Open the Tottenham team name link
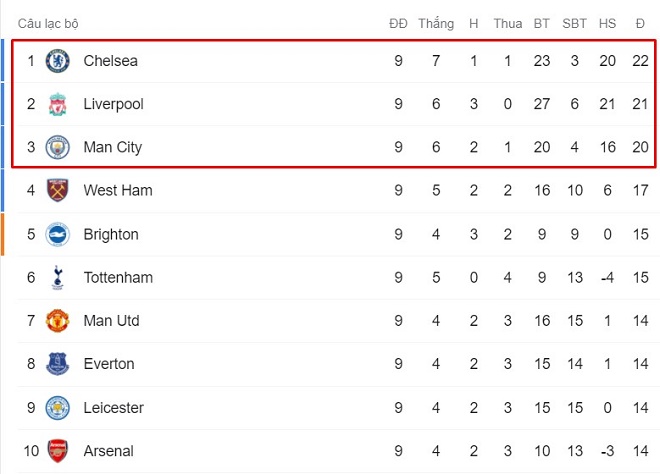Screen dimensions: 660x474 point(118,277)
